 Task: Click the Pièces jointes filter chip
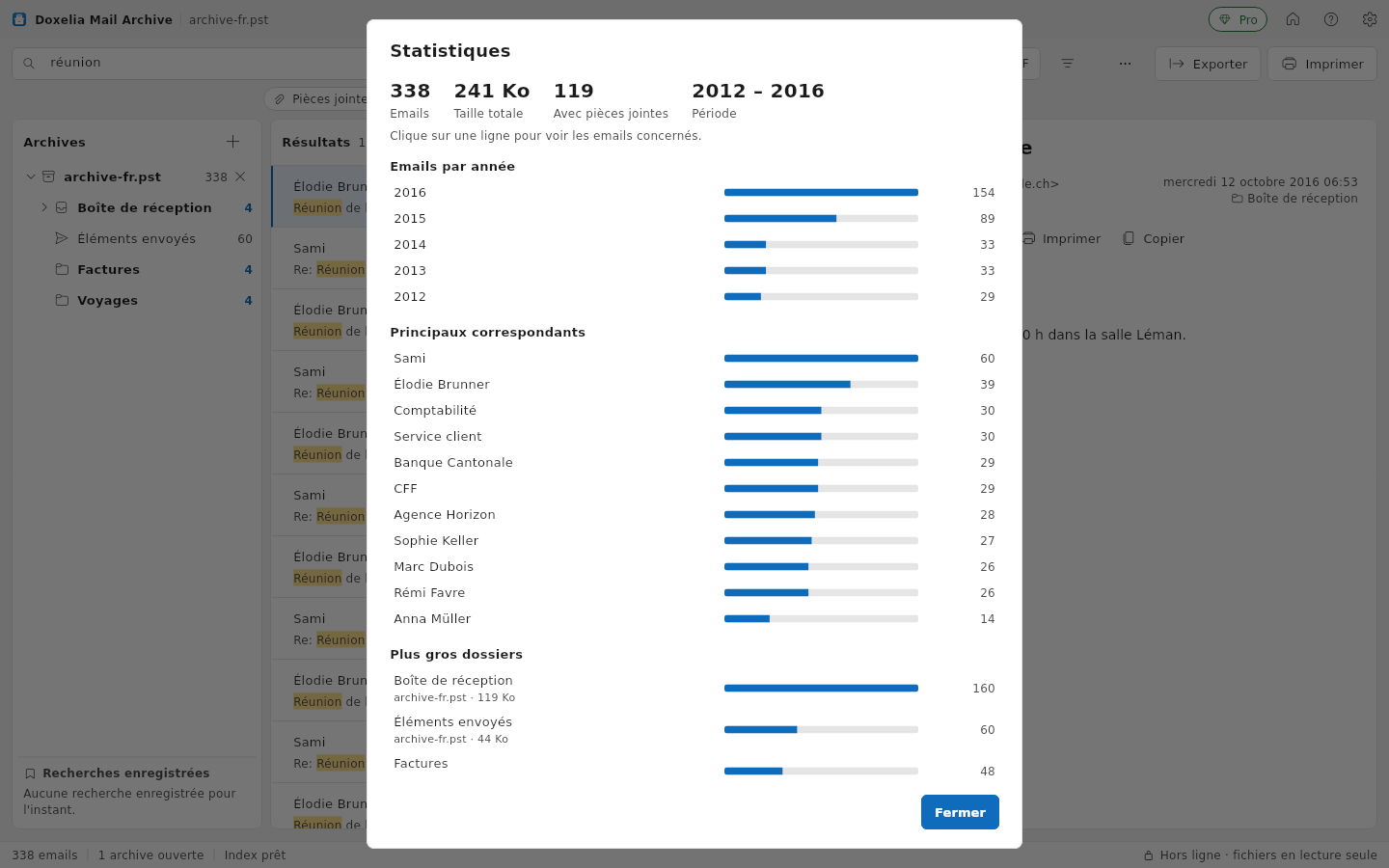tap(321, 98)
